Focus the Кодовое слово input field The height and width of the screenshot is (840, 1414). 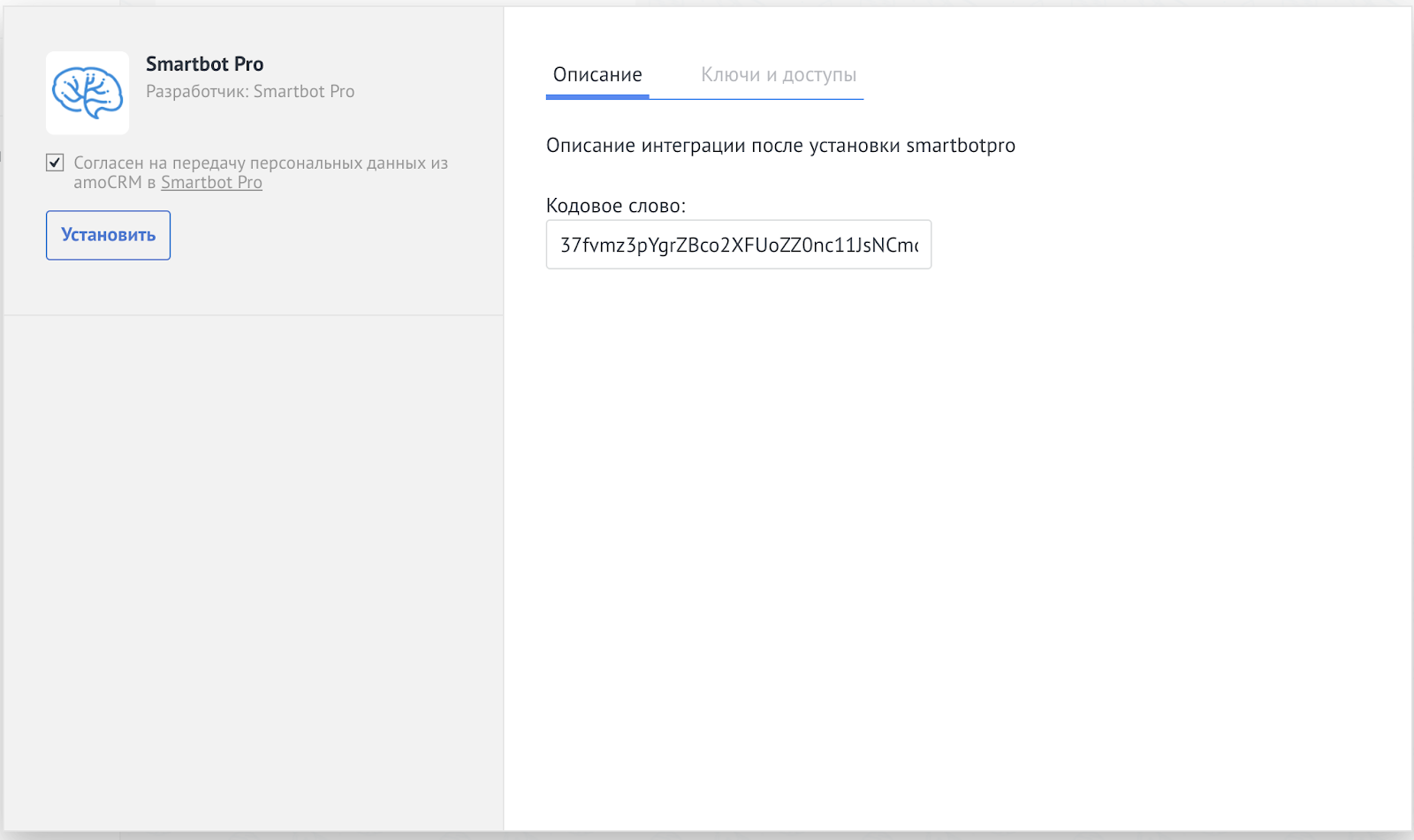tap(739, 245)
